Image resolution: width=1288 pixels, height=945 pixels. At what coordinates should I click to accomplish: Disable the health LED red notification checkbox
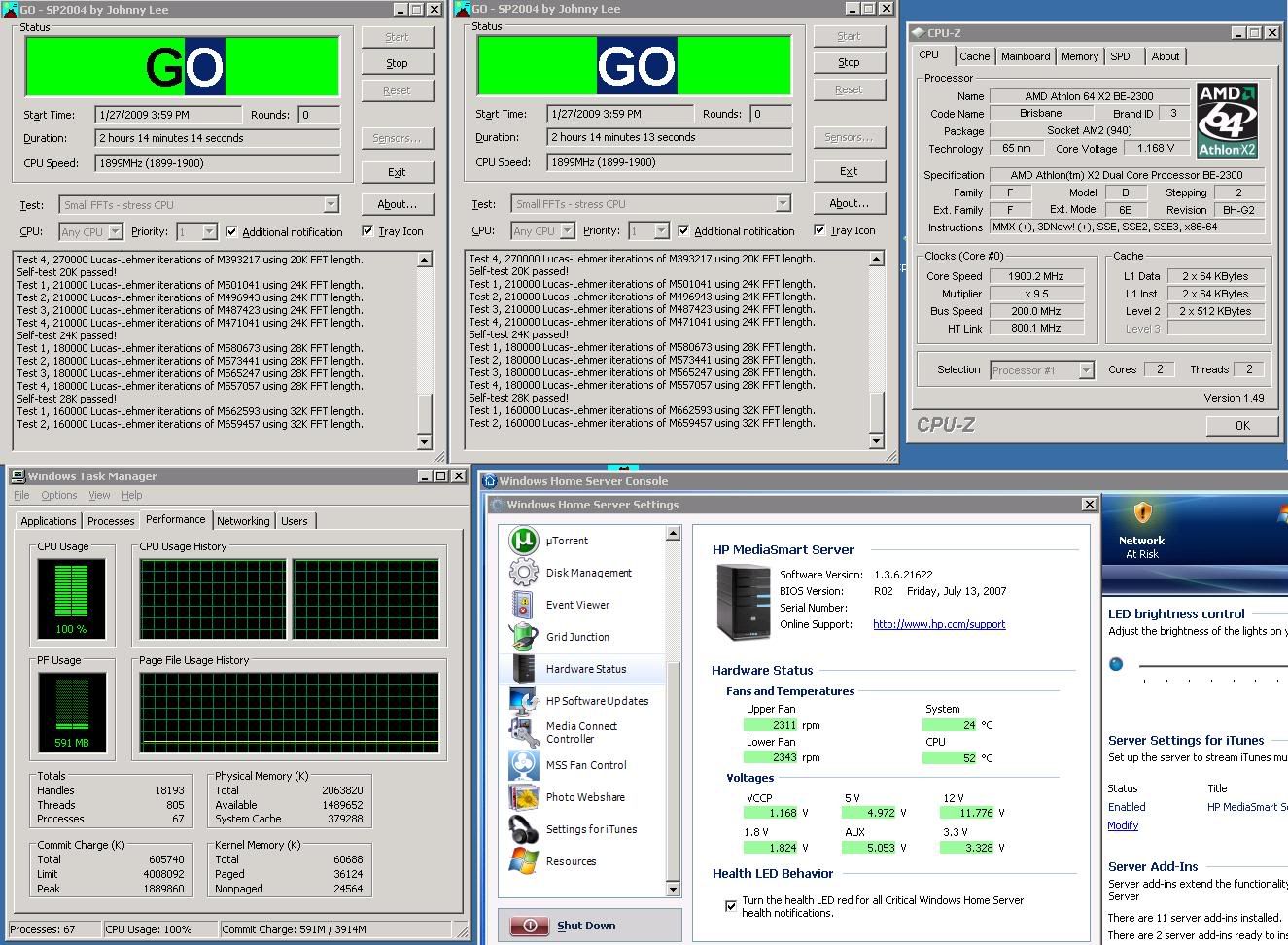730,906
